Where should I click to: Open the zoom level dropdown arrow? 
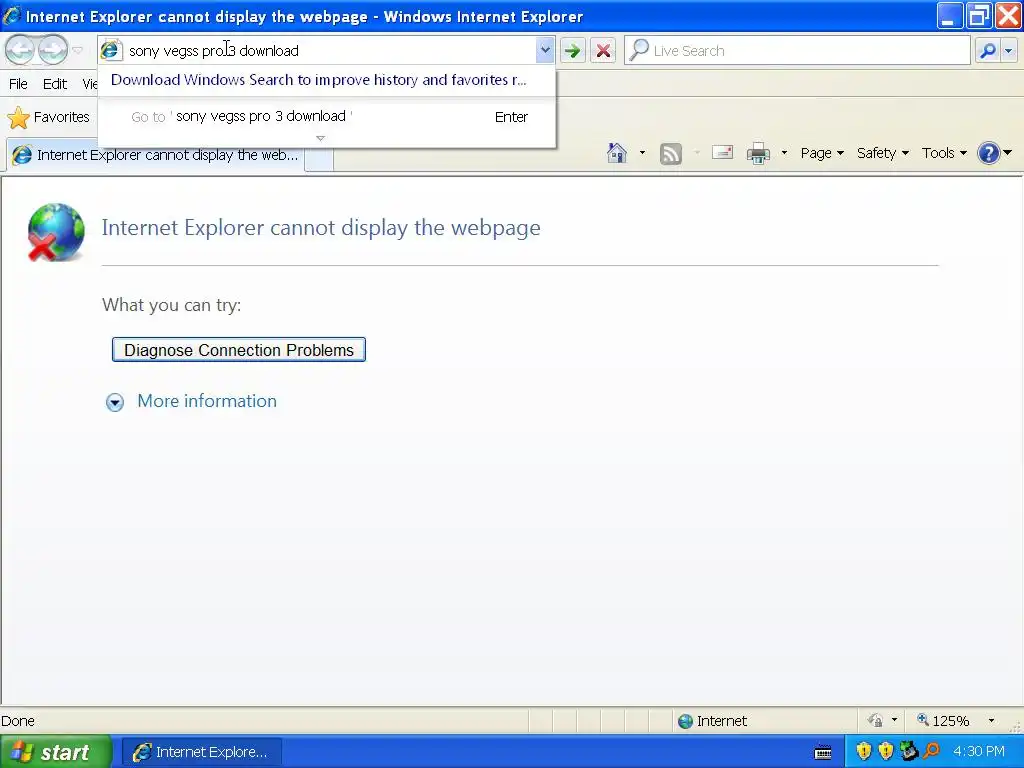click(991, 721)
